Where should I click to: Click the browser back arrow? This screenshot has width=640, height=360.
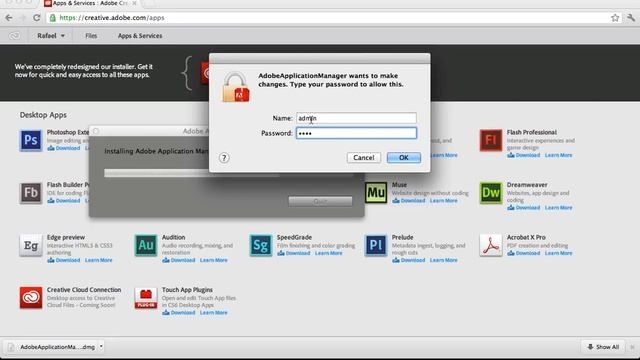[x=9, y=18]
